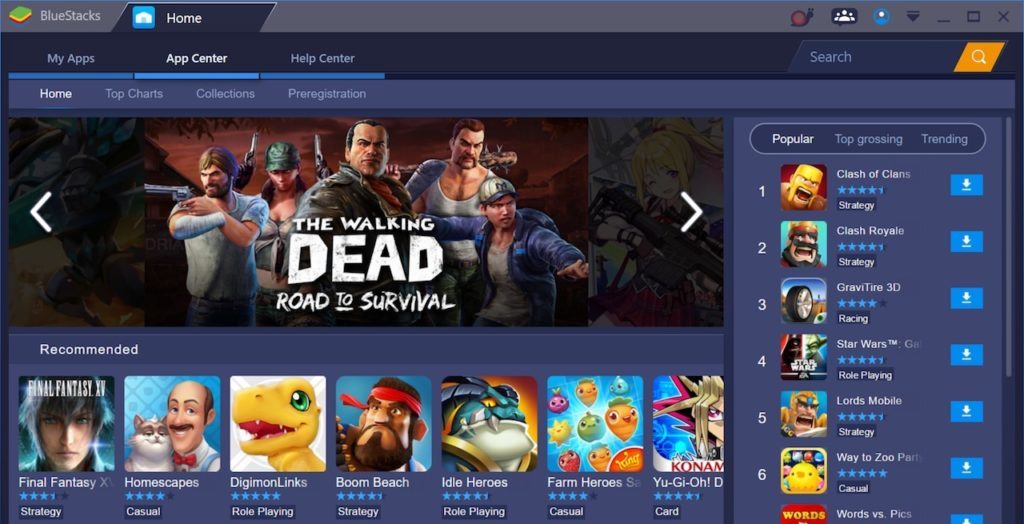Open the Top Charts sub-tab
Image resolution: width=1024 pixels, height=524 pixels.
click(x=134, y=93)
